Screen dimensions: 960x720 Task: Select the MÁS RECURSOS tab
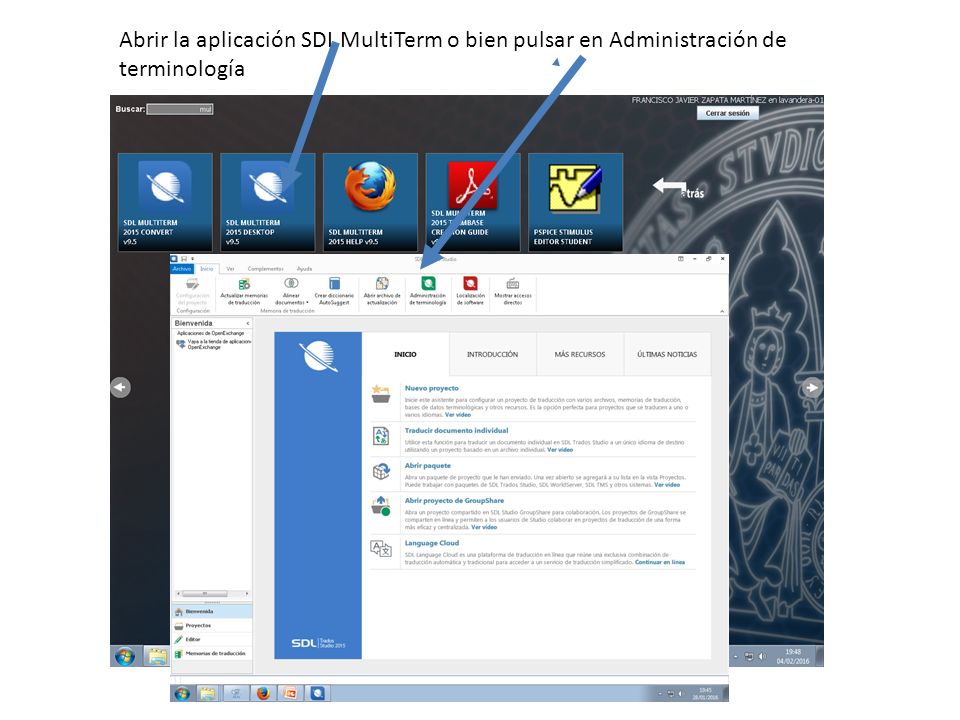(x=580, y=354)
